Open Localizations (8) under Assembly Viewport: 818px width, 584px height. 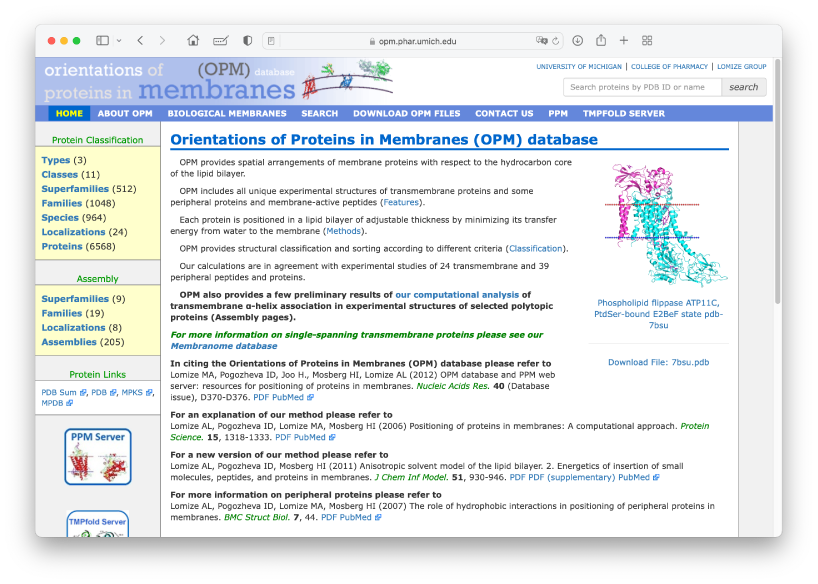pyautogui.click(x=73, y=328)
